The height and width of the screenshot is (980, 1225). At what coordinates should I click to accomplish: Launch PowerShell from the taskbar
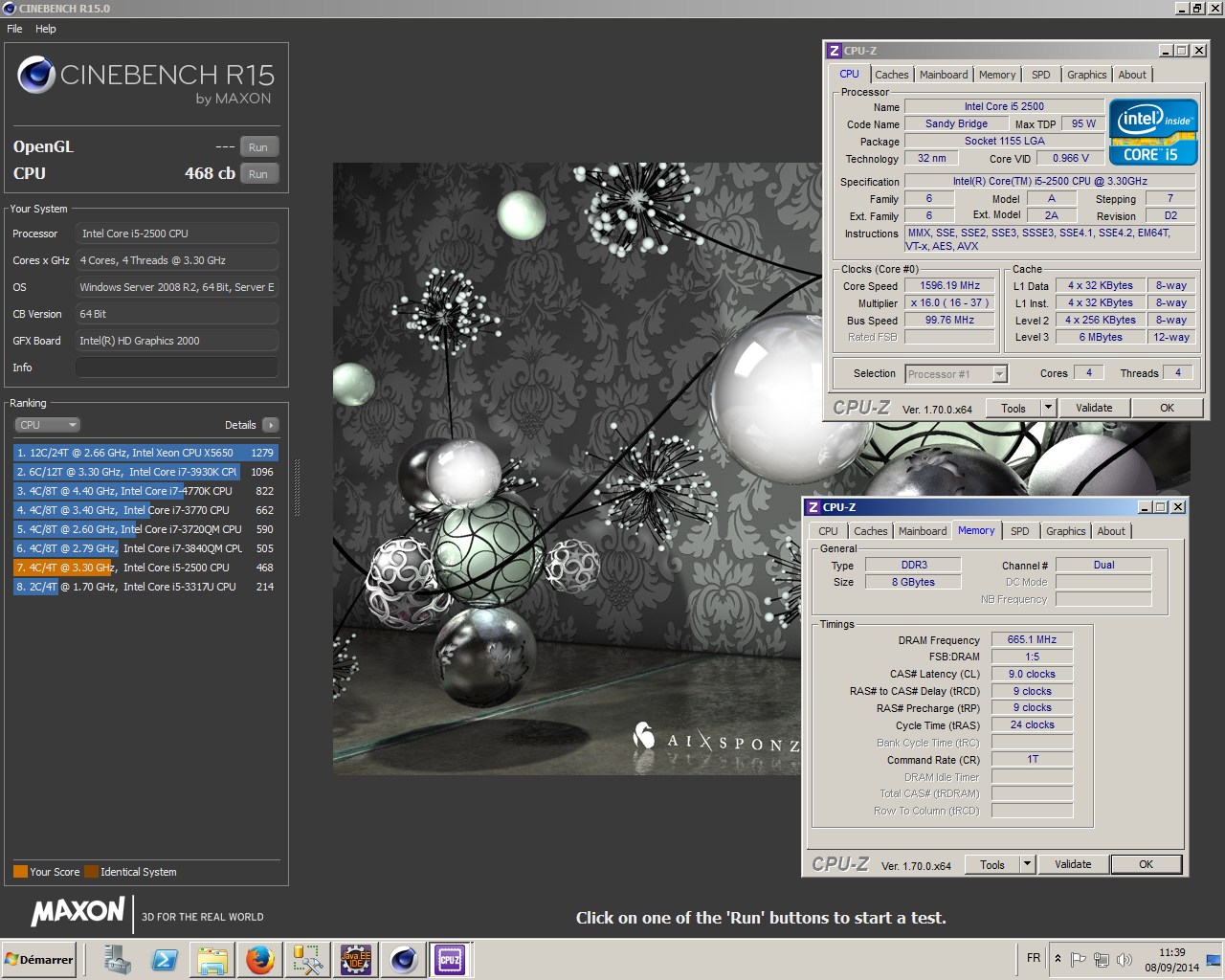coord(165,960)
